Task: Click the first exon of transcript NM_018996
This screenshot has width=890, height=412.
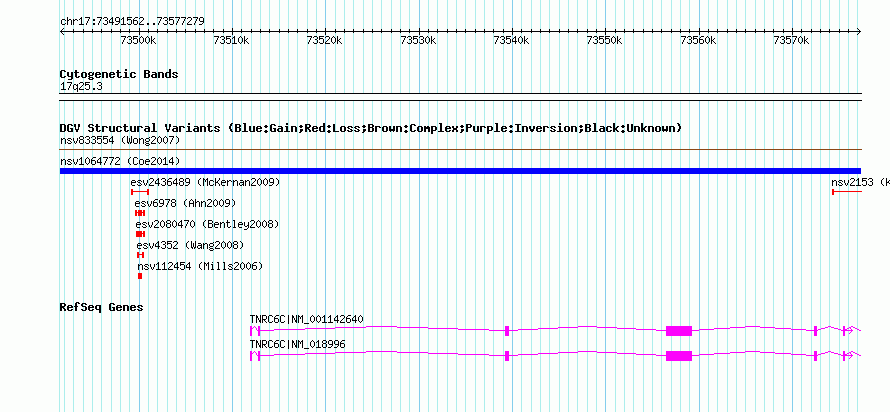Action: tap(251, 356)
